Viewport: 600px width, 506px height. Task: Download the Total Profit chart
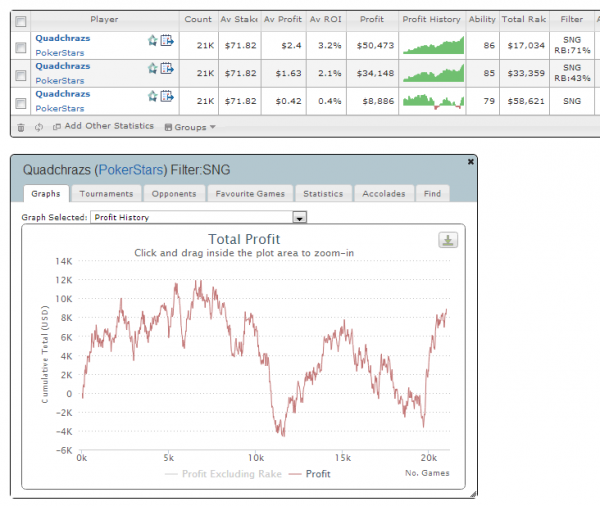(x=448, y=240)
